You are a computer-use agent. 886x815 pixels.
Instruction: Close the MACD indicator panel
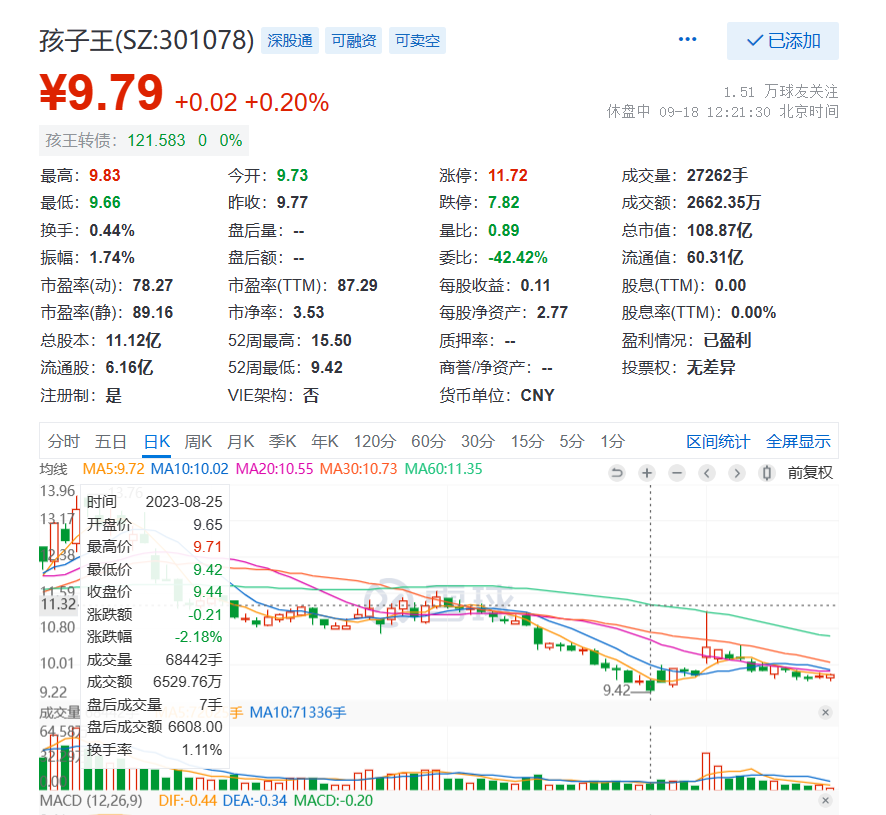click(825, 801)
